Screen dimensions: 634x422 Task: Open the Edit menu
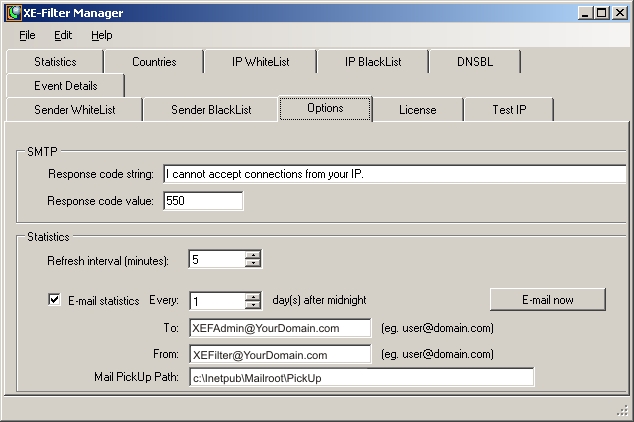point(63,36)
